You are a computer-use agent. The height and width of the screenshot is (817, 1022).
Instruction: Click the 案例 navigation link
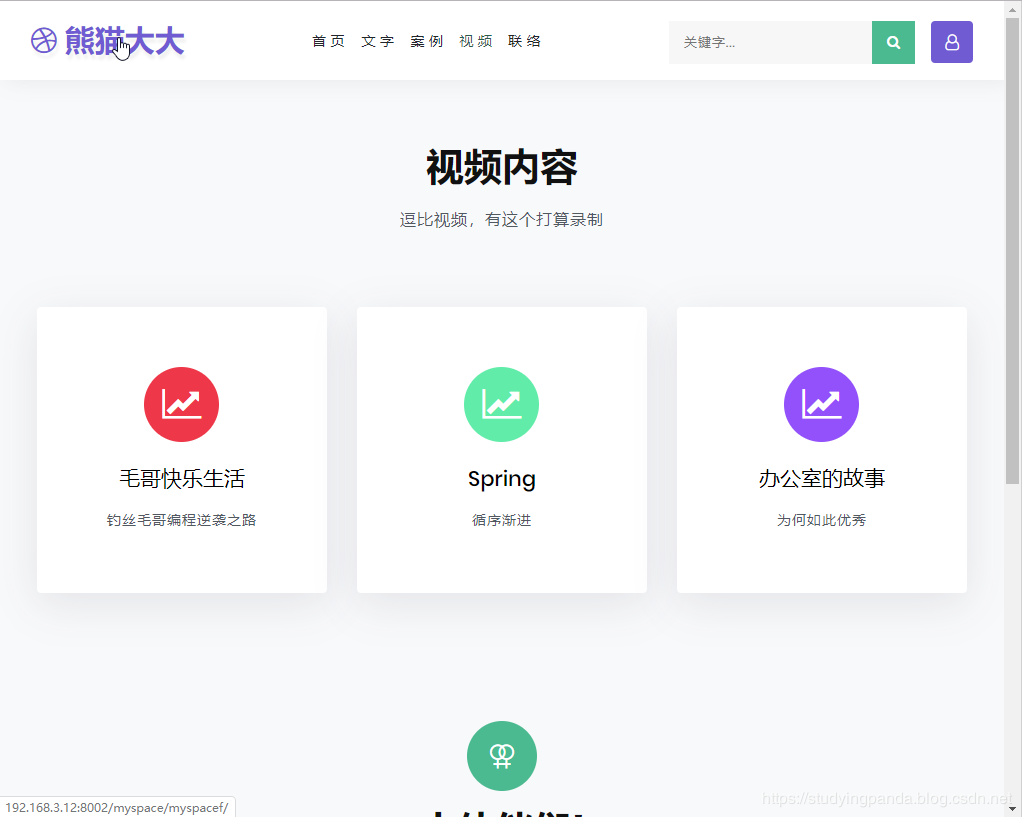pos(426,41)
